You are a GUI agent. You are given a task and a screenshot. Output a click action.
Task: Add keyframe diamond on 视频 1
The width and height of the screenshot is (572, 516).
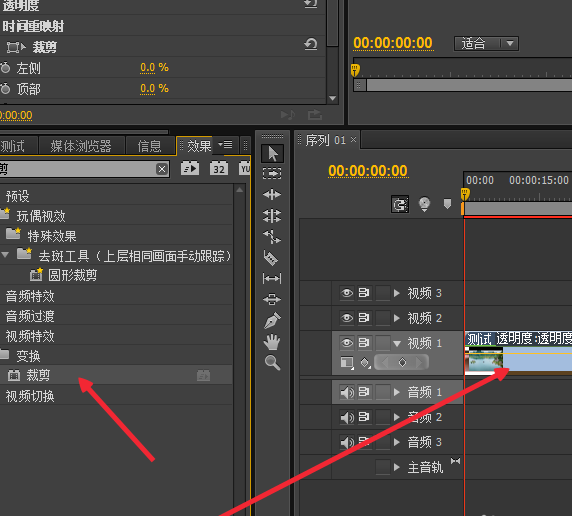(x=402, y=362)
